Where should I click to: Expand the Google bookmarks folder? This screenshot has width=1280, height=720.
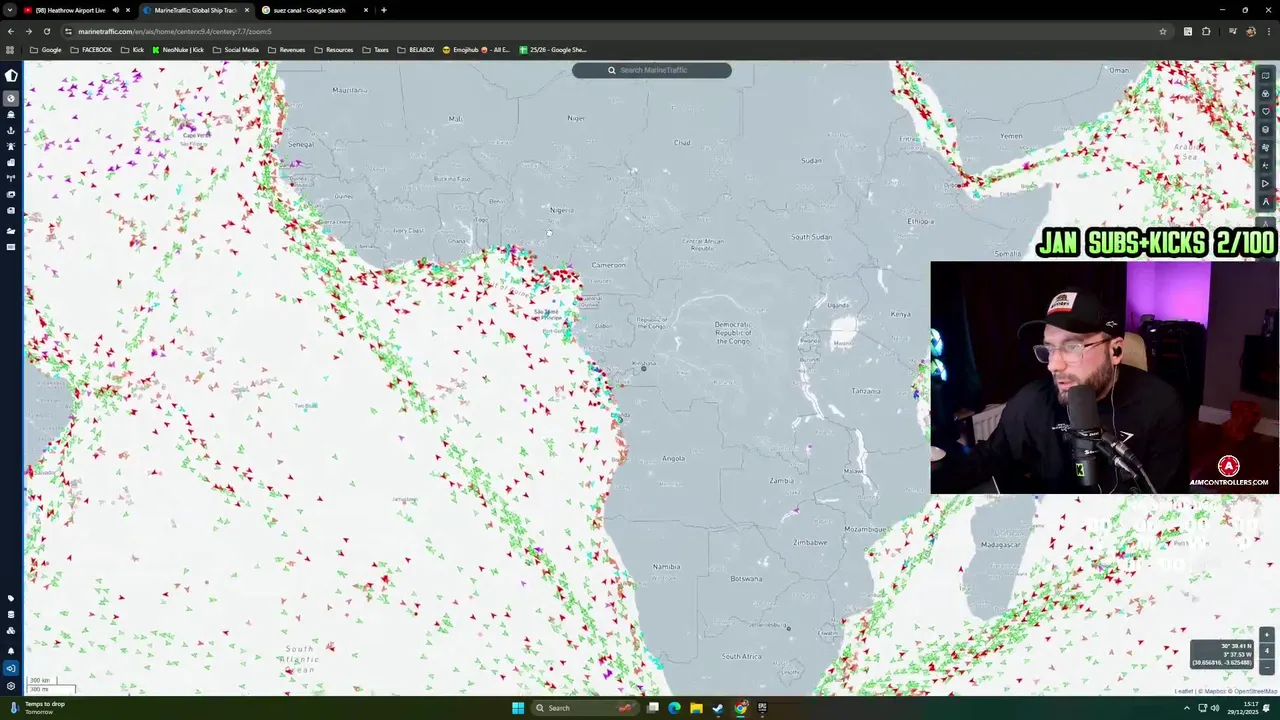[46, 50]
